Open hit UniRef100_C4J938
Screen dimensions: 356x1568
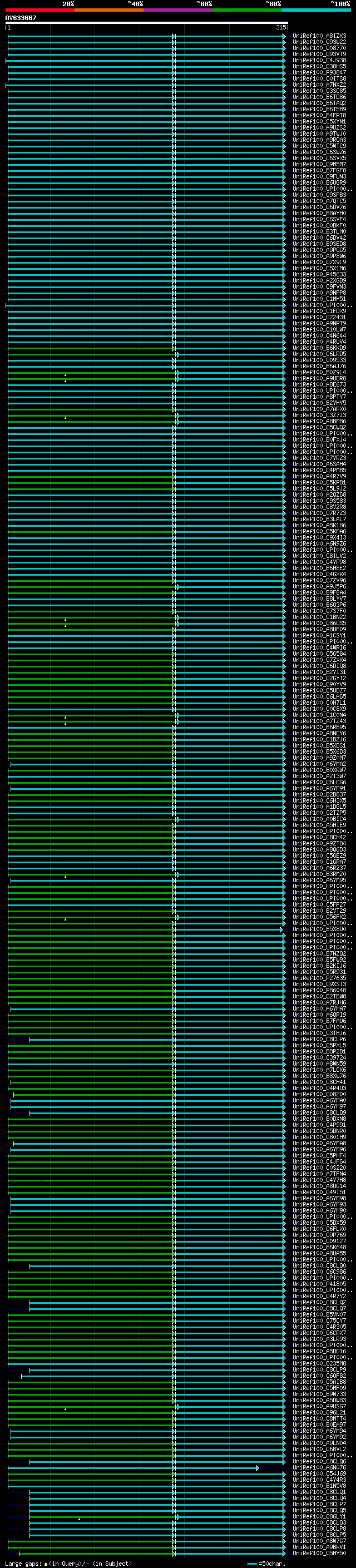(319, 60)
